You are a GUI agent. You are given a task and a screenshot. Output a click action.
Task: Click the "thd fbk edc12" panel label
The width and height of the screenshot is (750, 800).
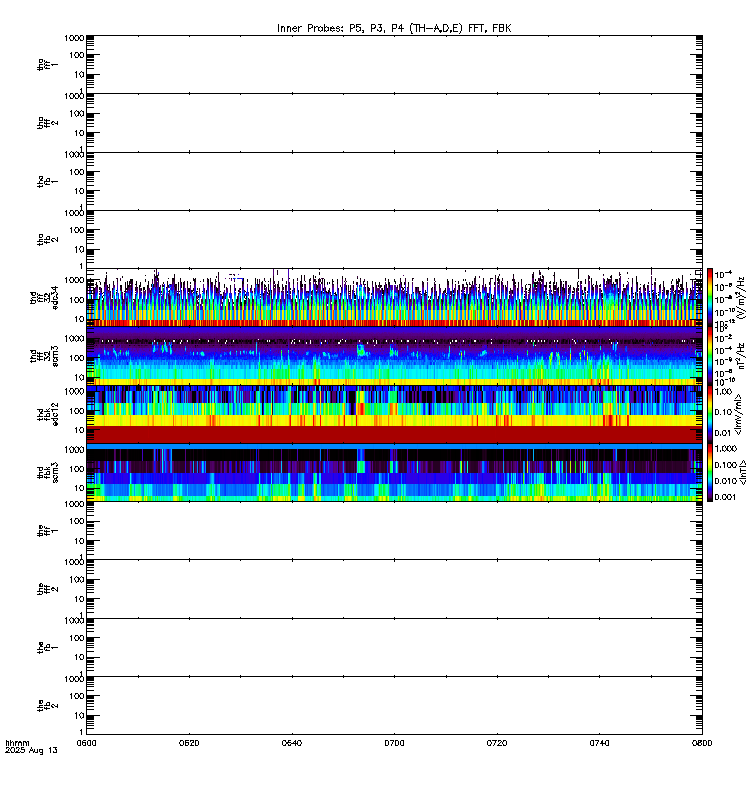click(x=48, y=414)
